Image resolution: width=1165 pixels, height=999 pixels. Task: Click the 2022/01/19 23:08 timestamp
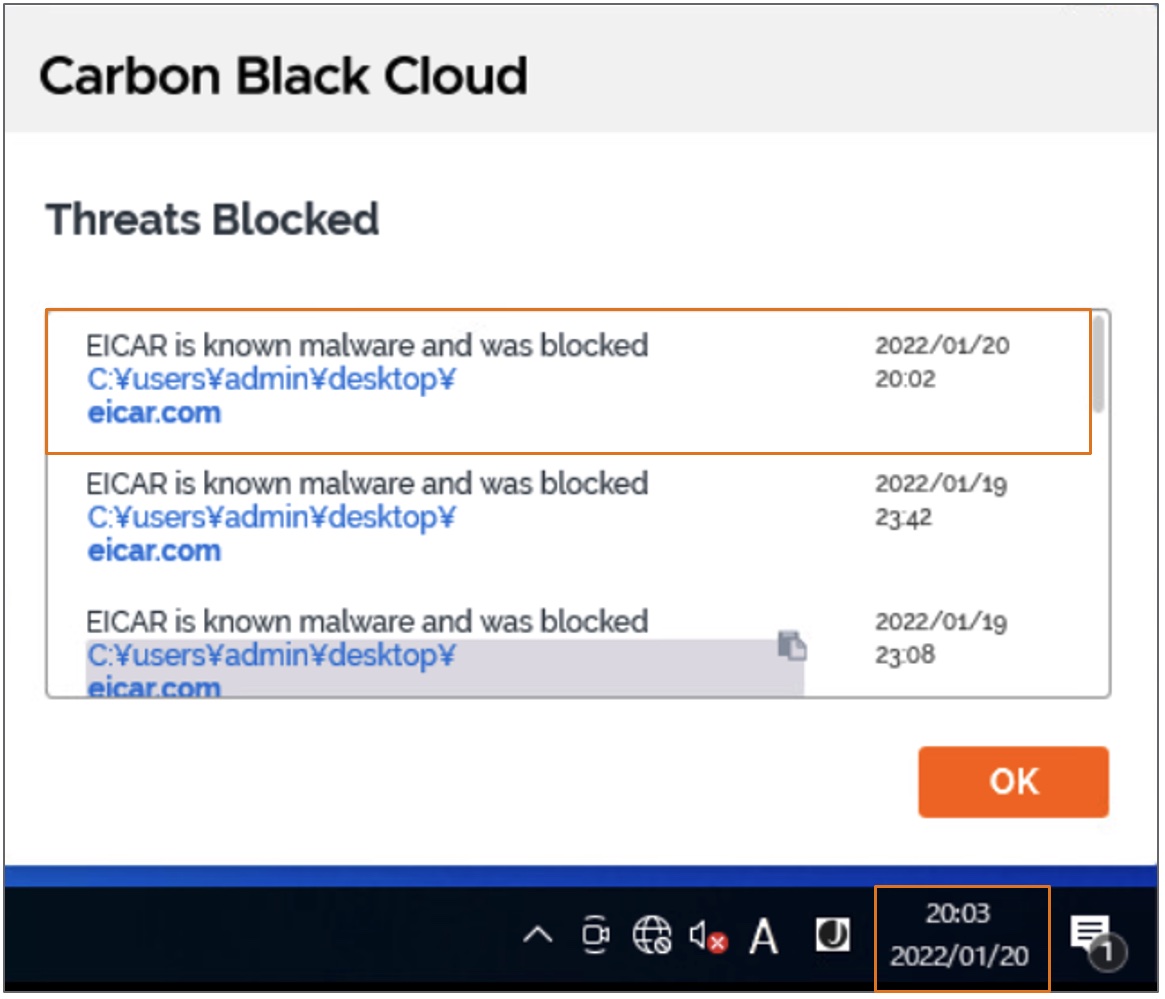click(x=941, y=638)
